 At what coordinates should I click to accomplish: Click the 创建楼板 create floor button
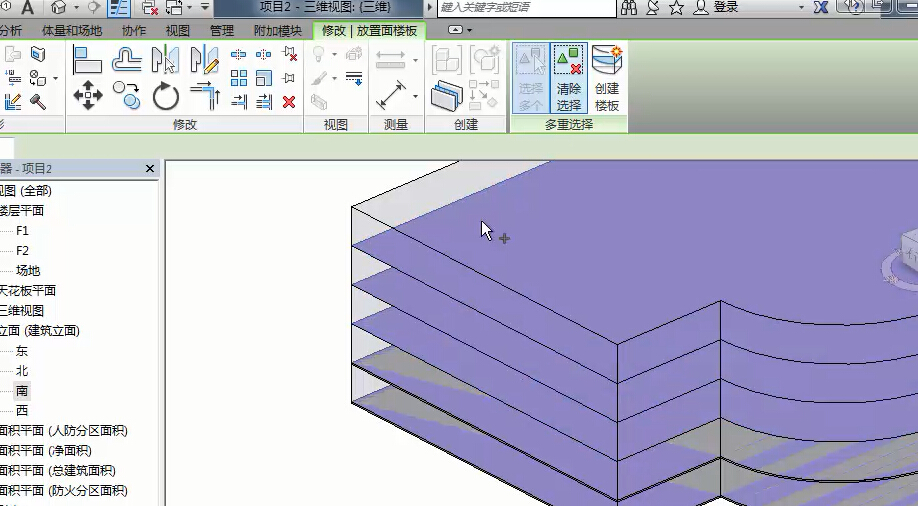coord(607,78)
